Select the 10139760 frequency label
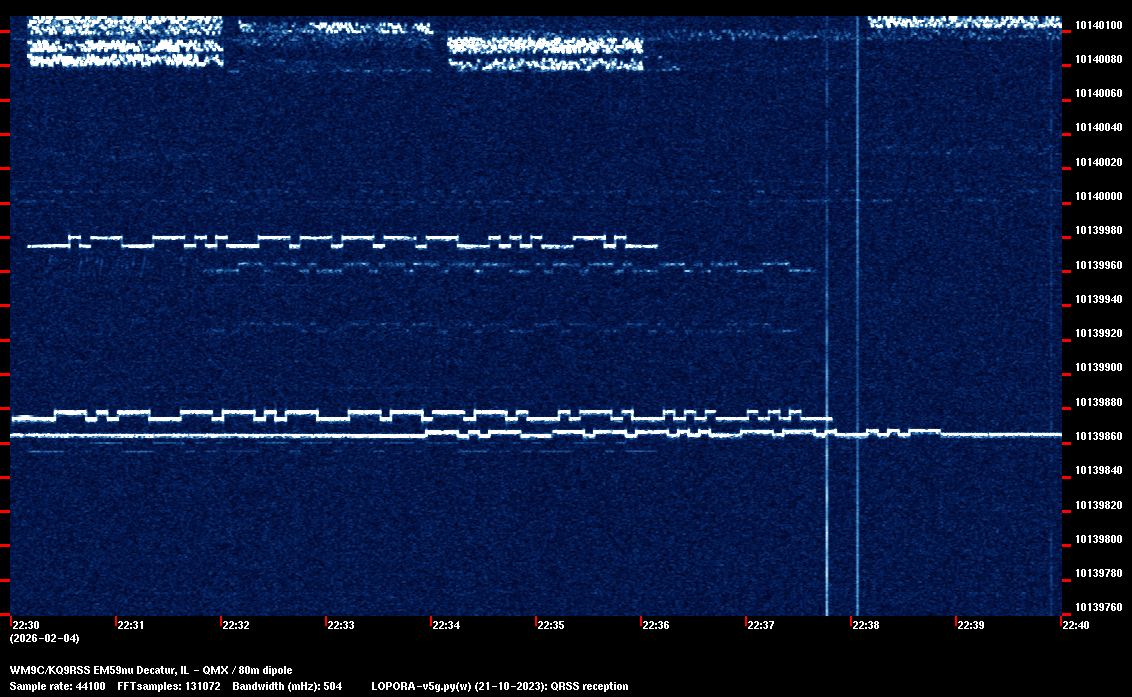The image size is (1132, 697). pos(1097,607)
